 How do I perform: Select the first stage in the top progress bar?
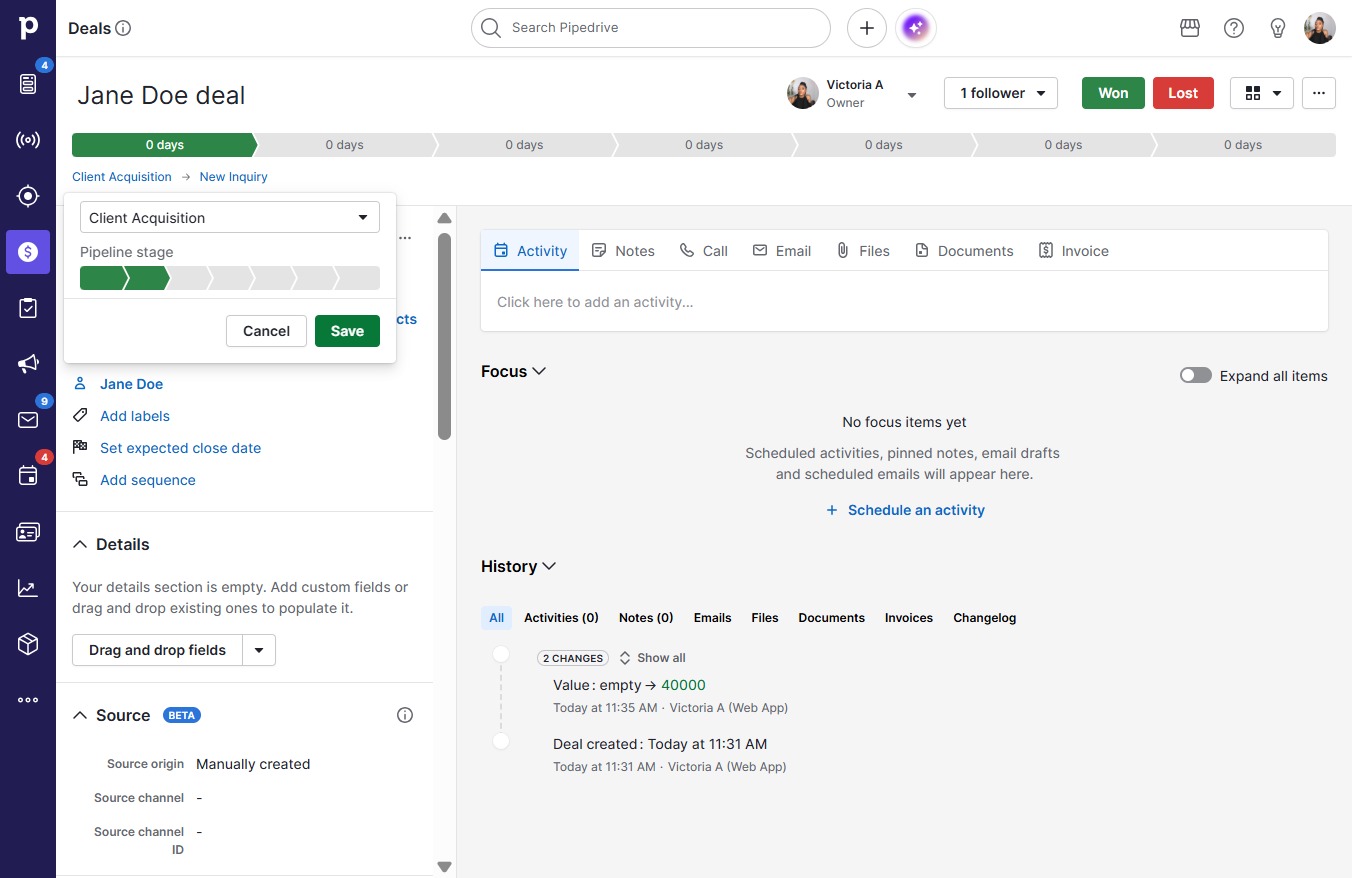(164, 145)
